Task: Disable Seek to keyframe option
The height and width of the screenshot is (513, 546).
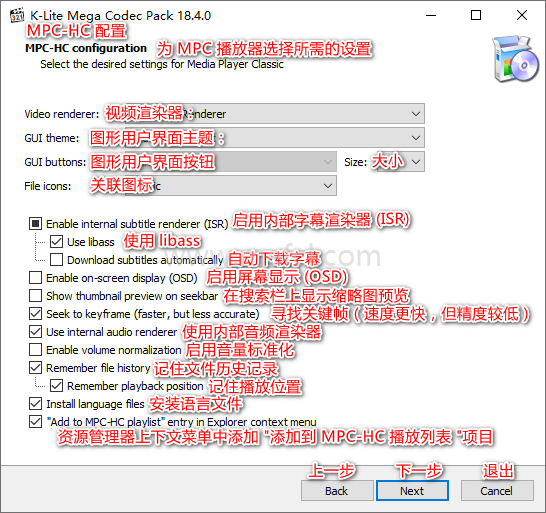Action: [x=36, y=314]
